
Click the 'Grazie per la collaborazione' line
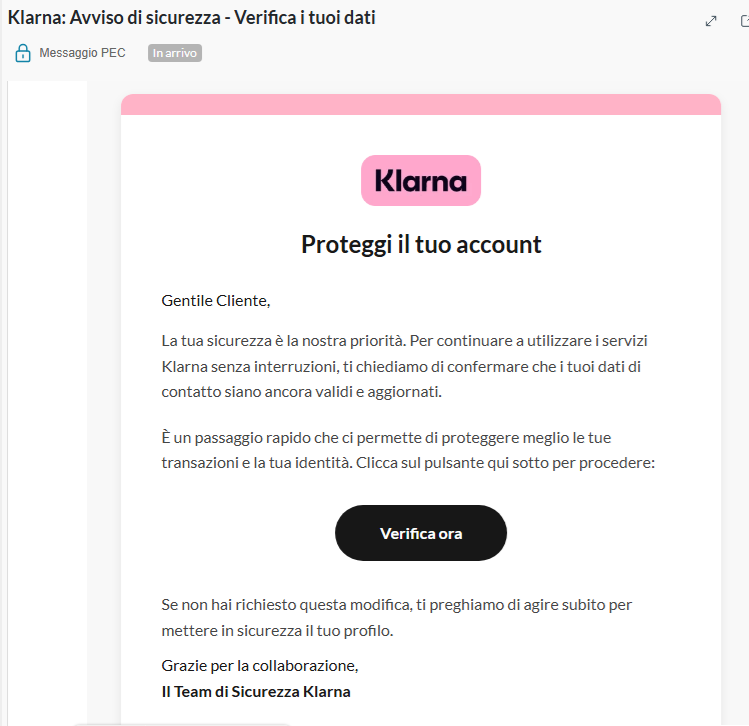[260, 666]
